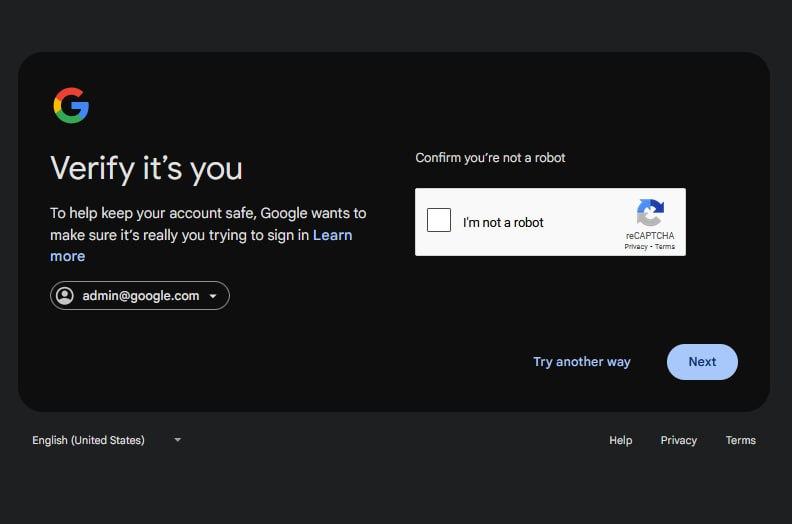Click the "Verify it's you" heading
Screen dimensions: 792x524
[x=146, y=168]
